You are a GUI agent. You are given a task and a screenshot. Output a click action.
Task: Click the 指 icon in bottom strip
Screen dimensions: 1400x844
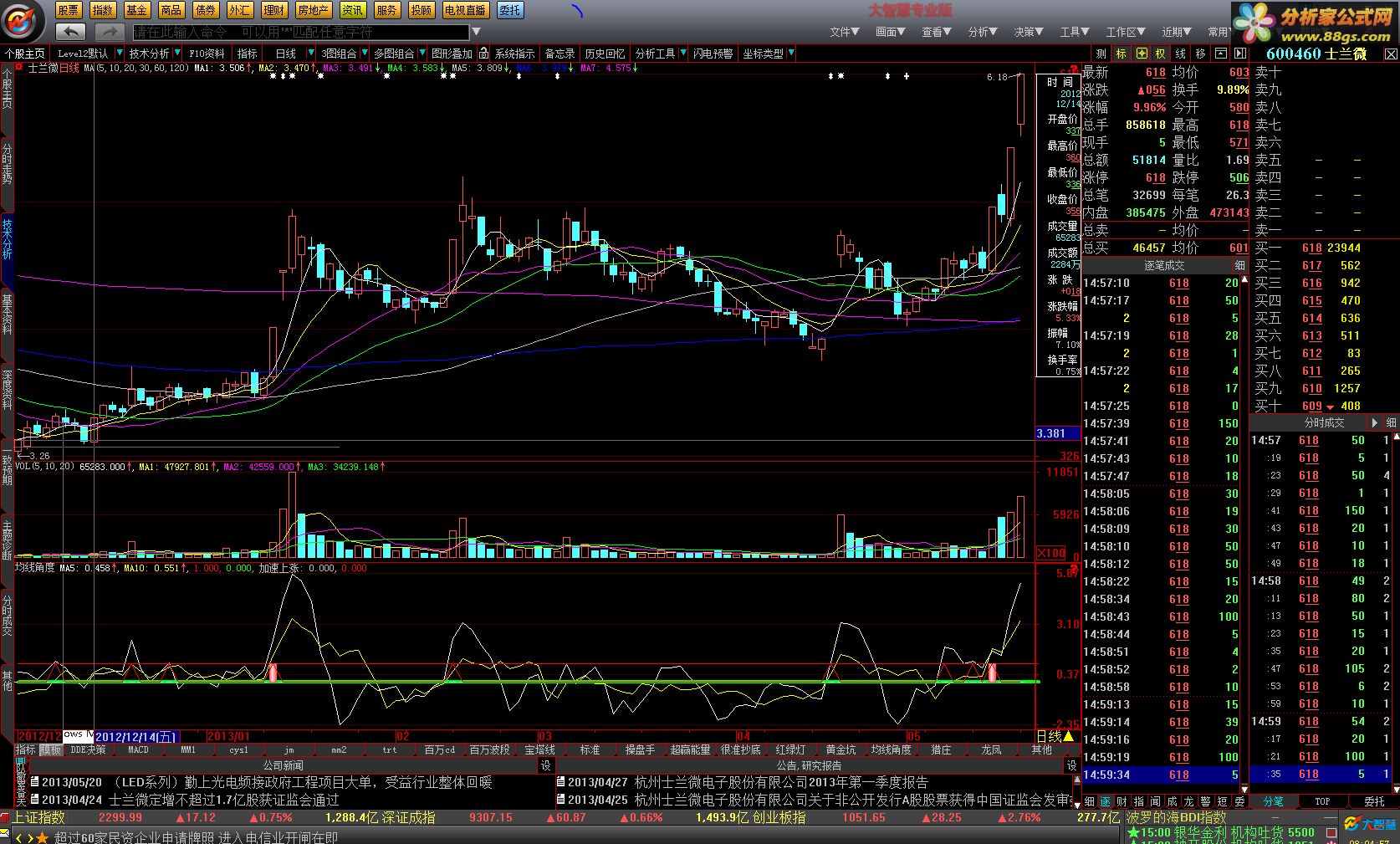pyautogui.click(x=1138, y=801)
